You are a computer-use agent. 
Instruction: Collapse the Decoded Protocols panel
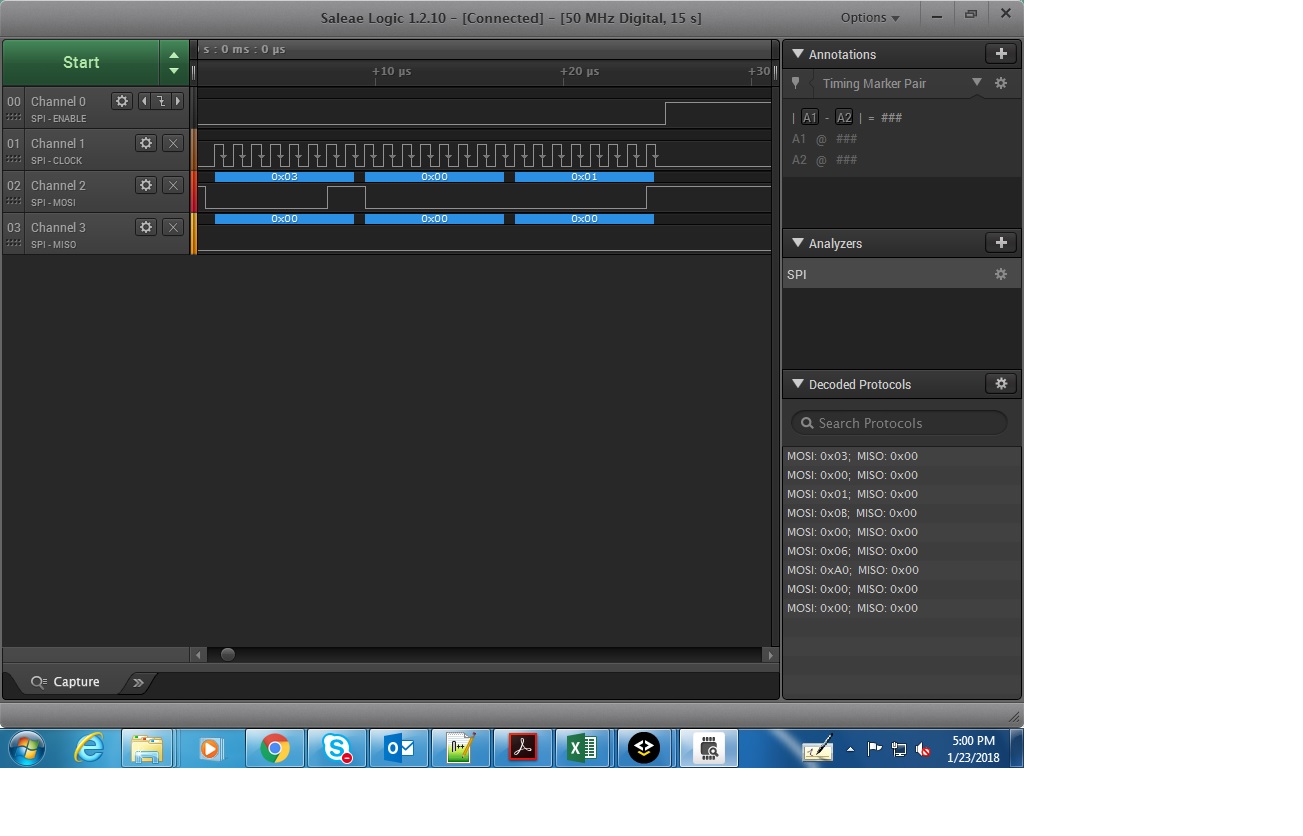point(798,384)
